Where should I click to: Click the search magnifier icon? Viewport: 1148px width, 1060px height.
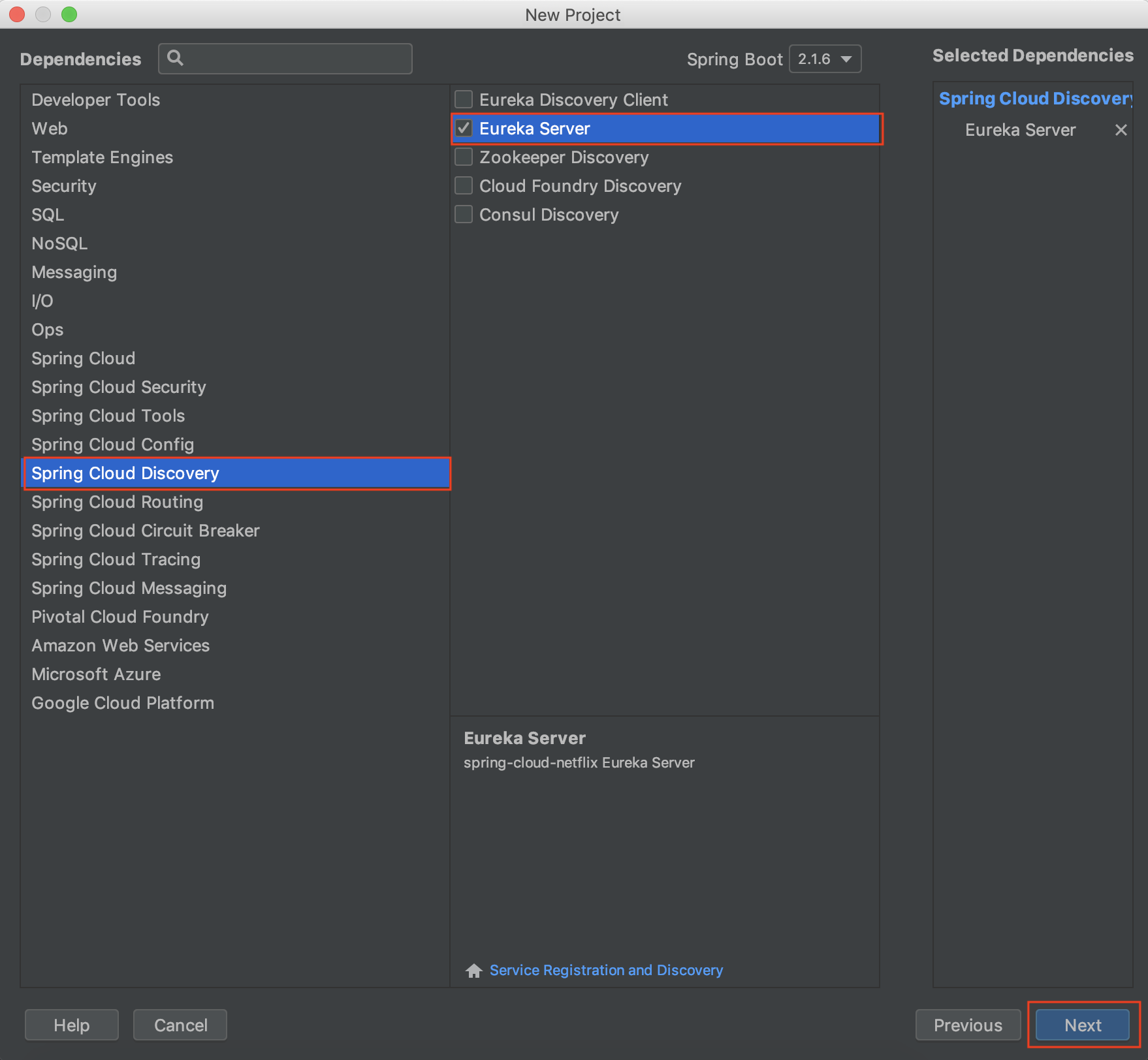tap(175, 58)
